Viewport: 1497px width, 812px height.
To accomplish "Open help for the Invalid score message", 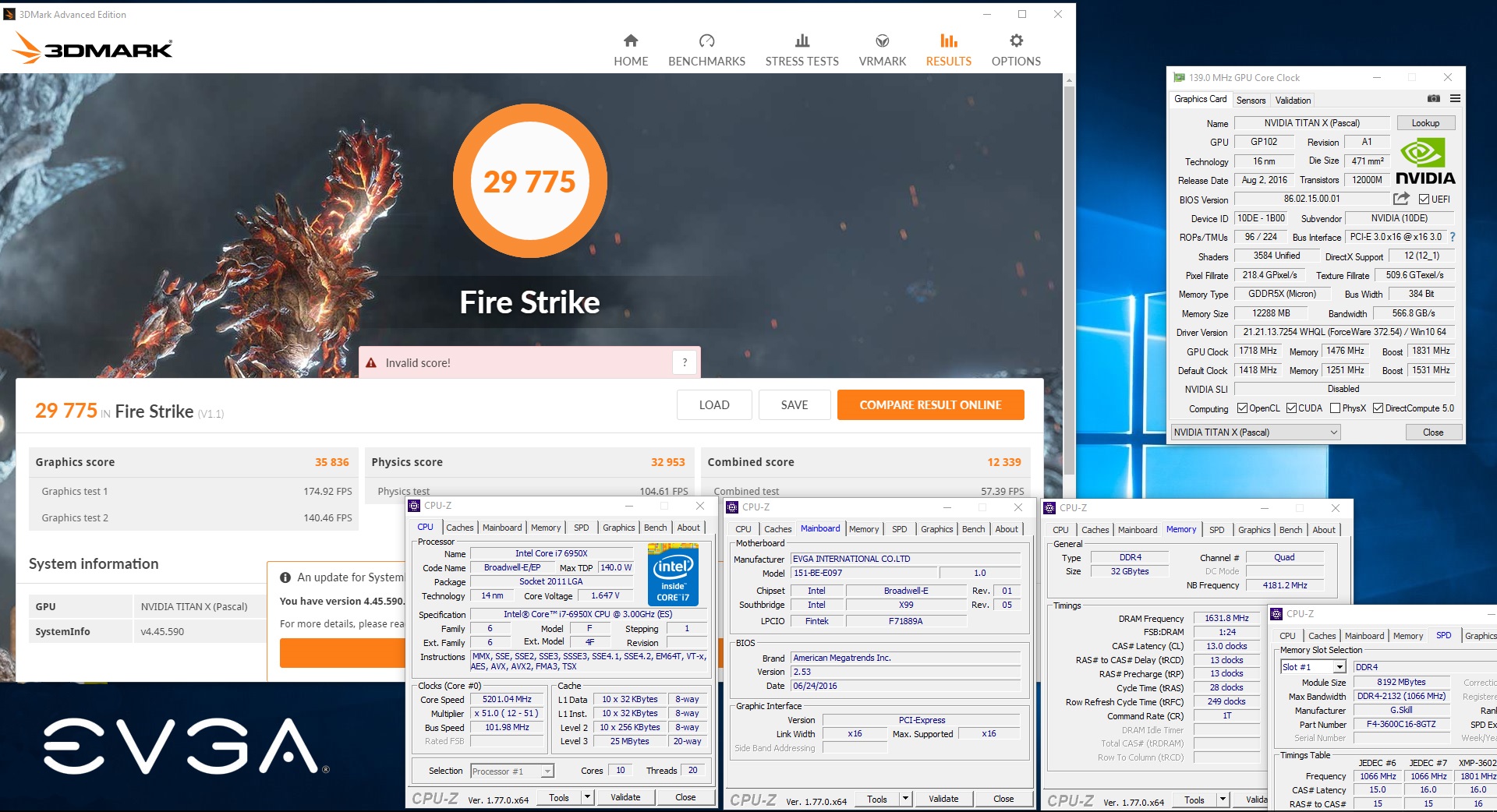I will (685, 362).
